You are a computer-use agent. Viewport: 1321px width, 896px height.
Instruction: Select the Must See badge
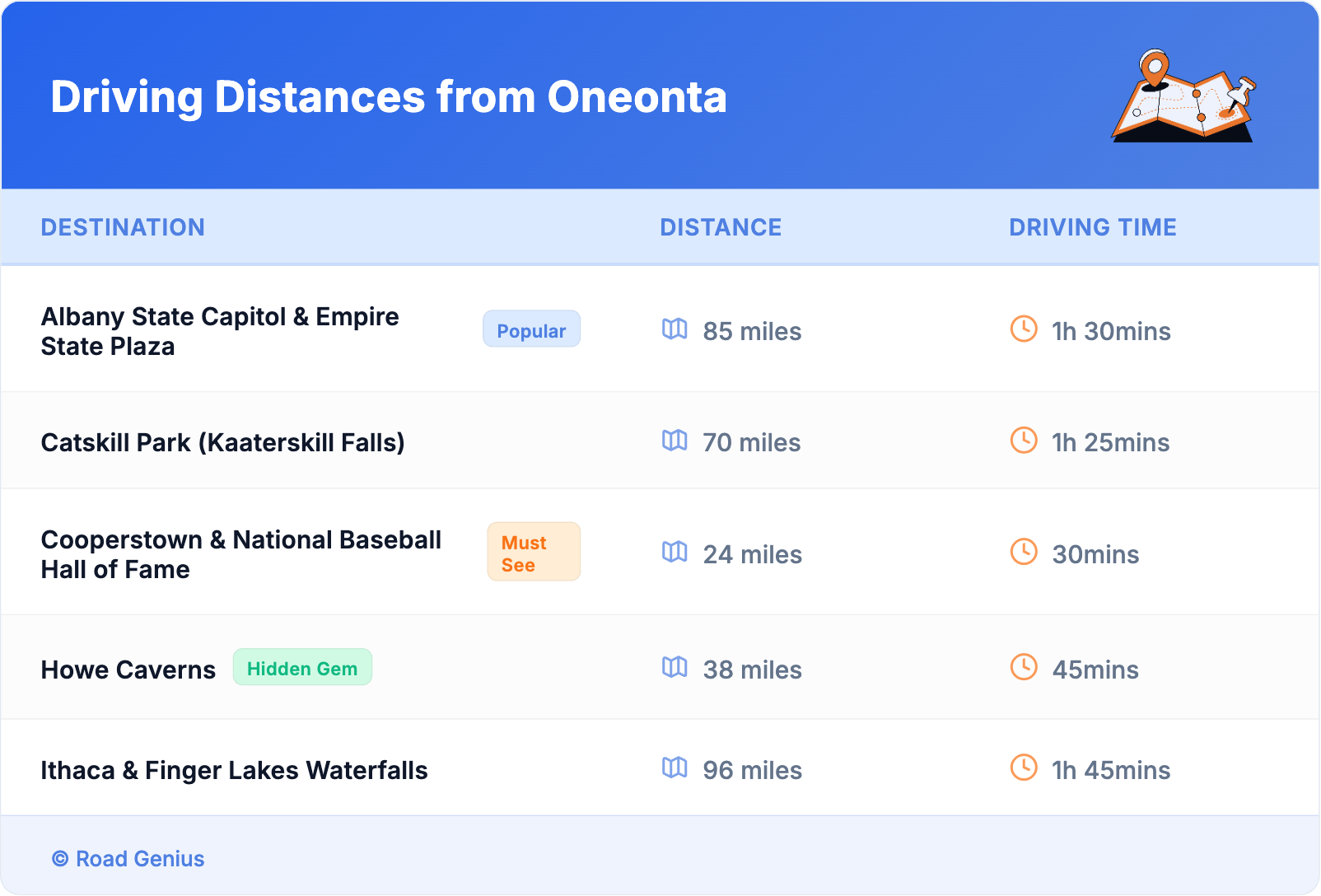tap(534, 553)
